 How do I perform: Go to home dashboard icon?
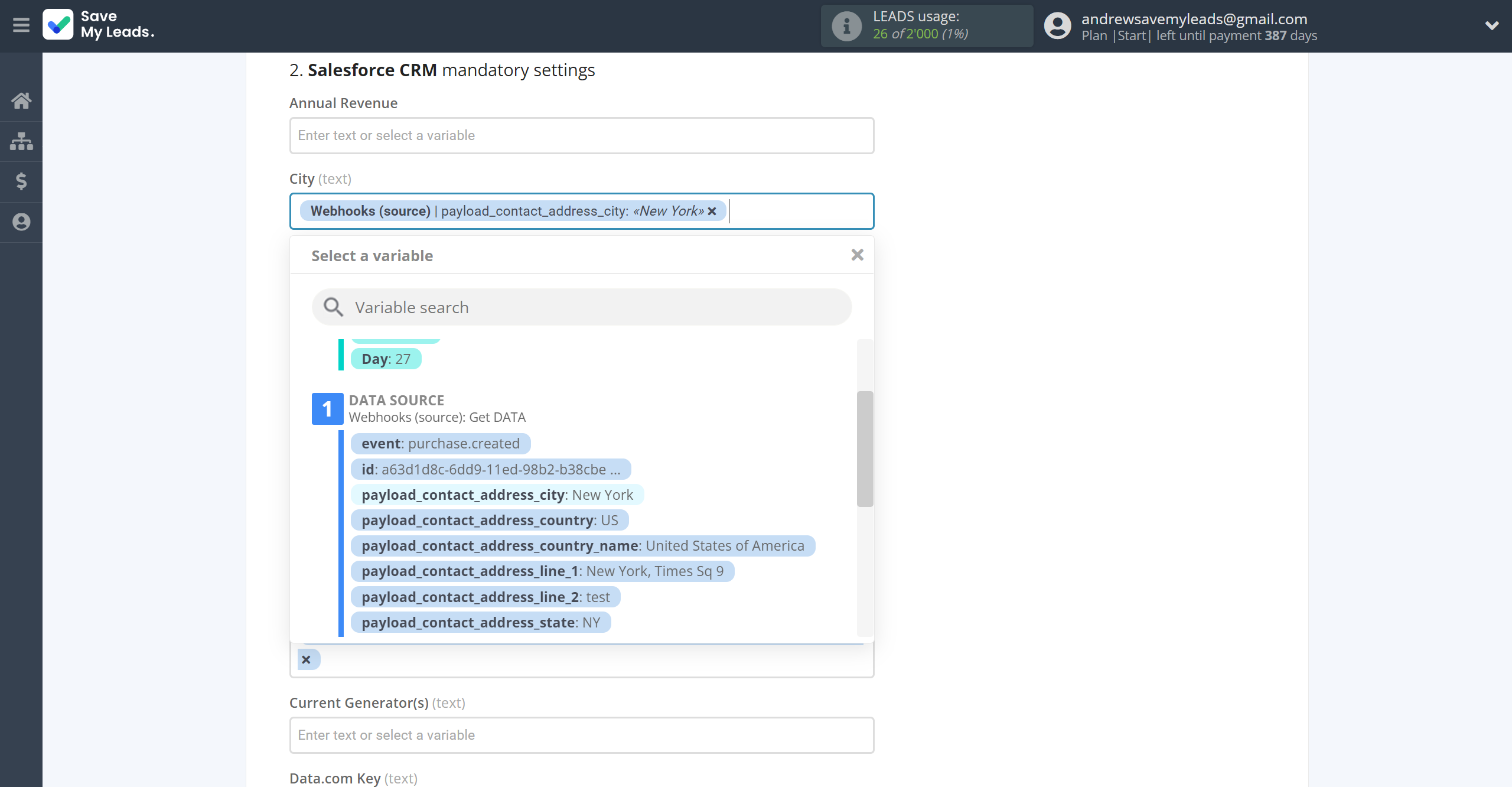(21, 100)
